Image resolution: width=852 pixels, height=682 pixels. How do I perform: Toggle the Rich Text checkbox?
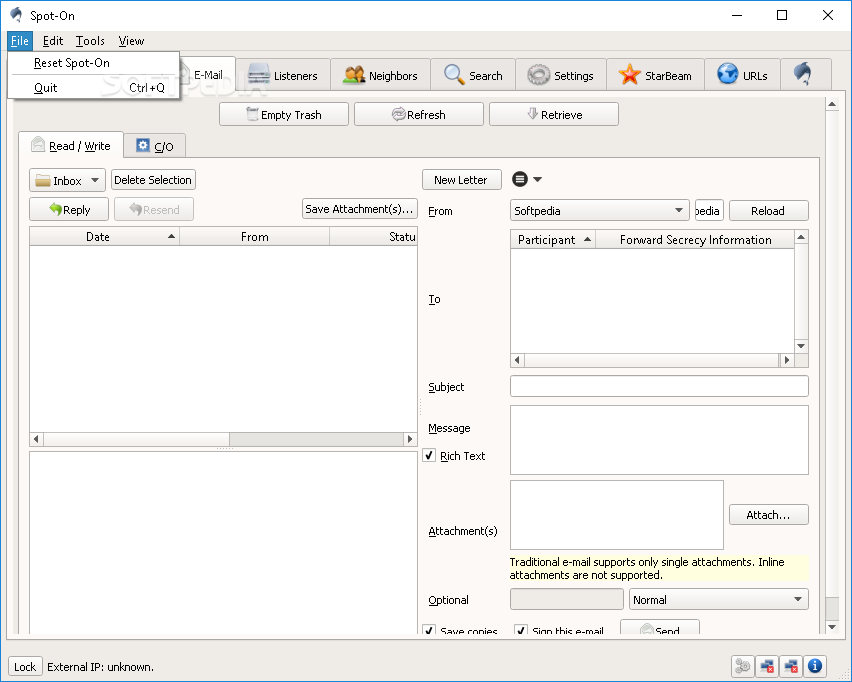coord(429,455)
